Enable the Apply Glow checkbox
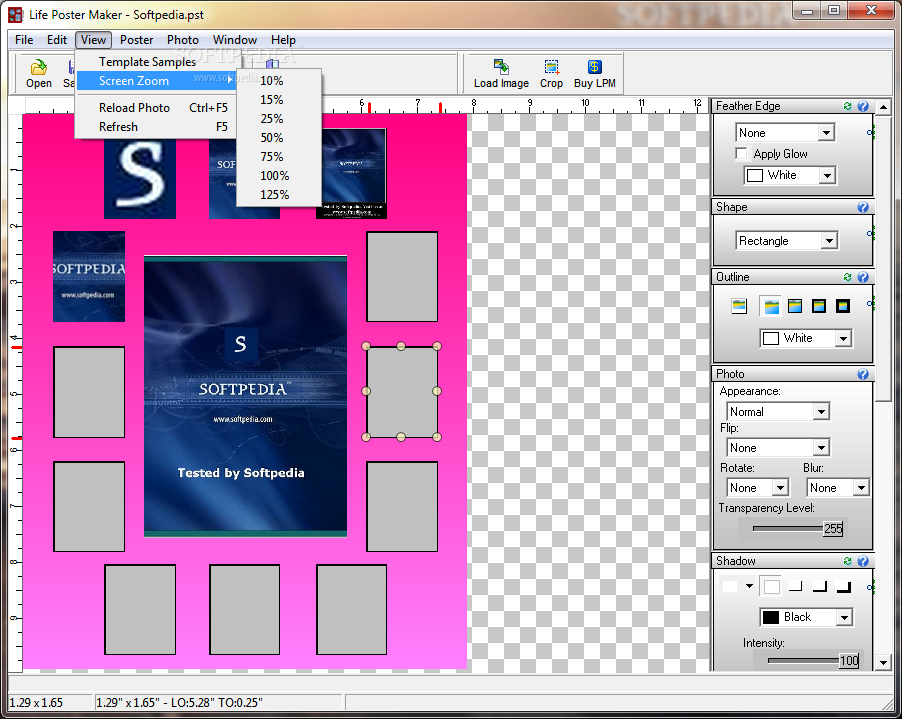This screenshot has height=719, width=902. [x=742, y=154]
